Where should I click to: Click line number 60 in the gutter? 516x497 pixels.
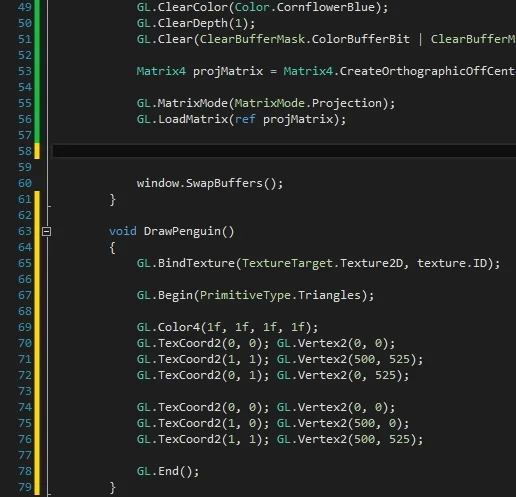pos(25,183)
